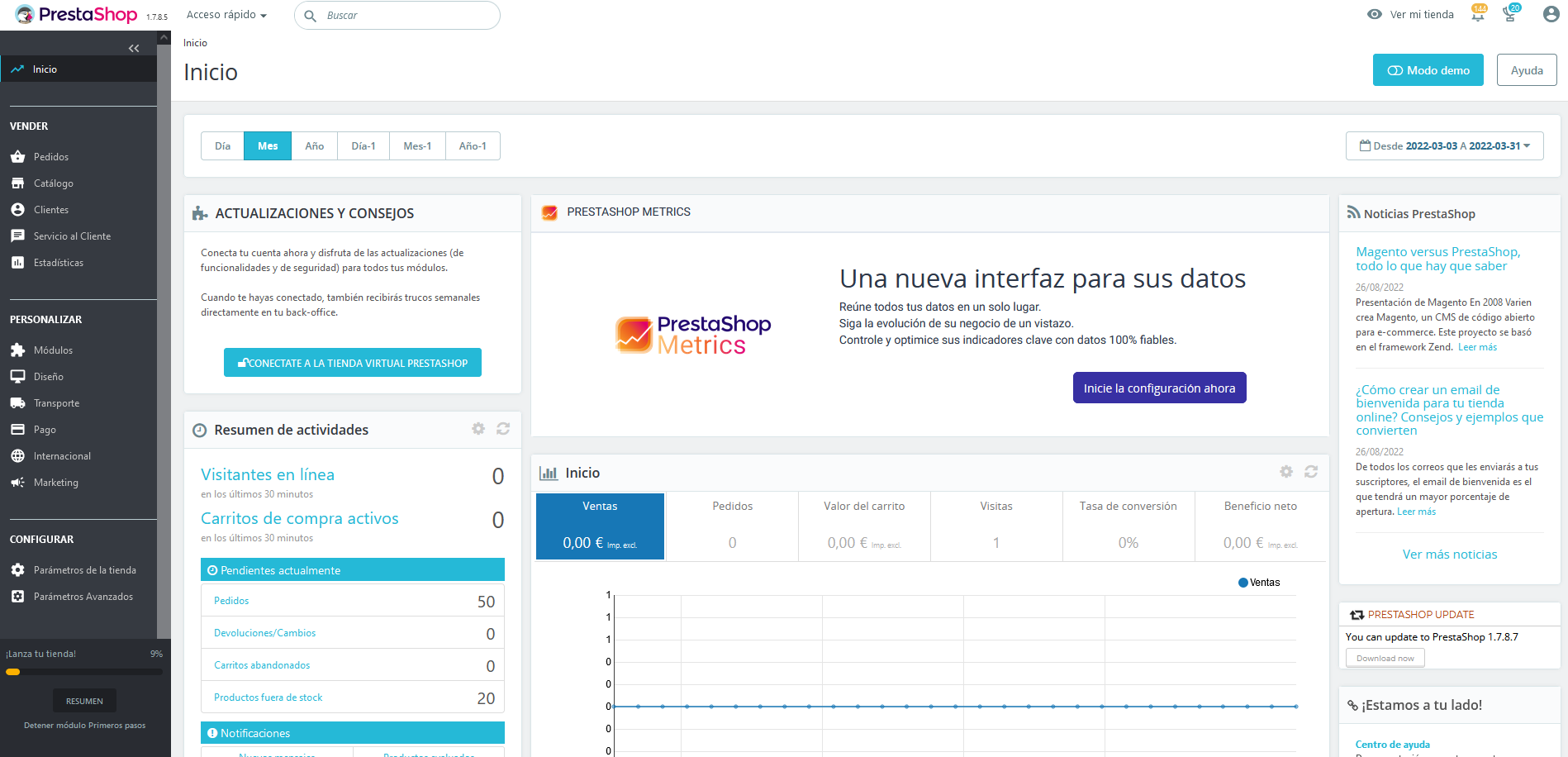
Task: Select the Ventas metric tab
Action: point(600,526)
